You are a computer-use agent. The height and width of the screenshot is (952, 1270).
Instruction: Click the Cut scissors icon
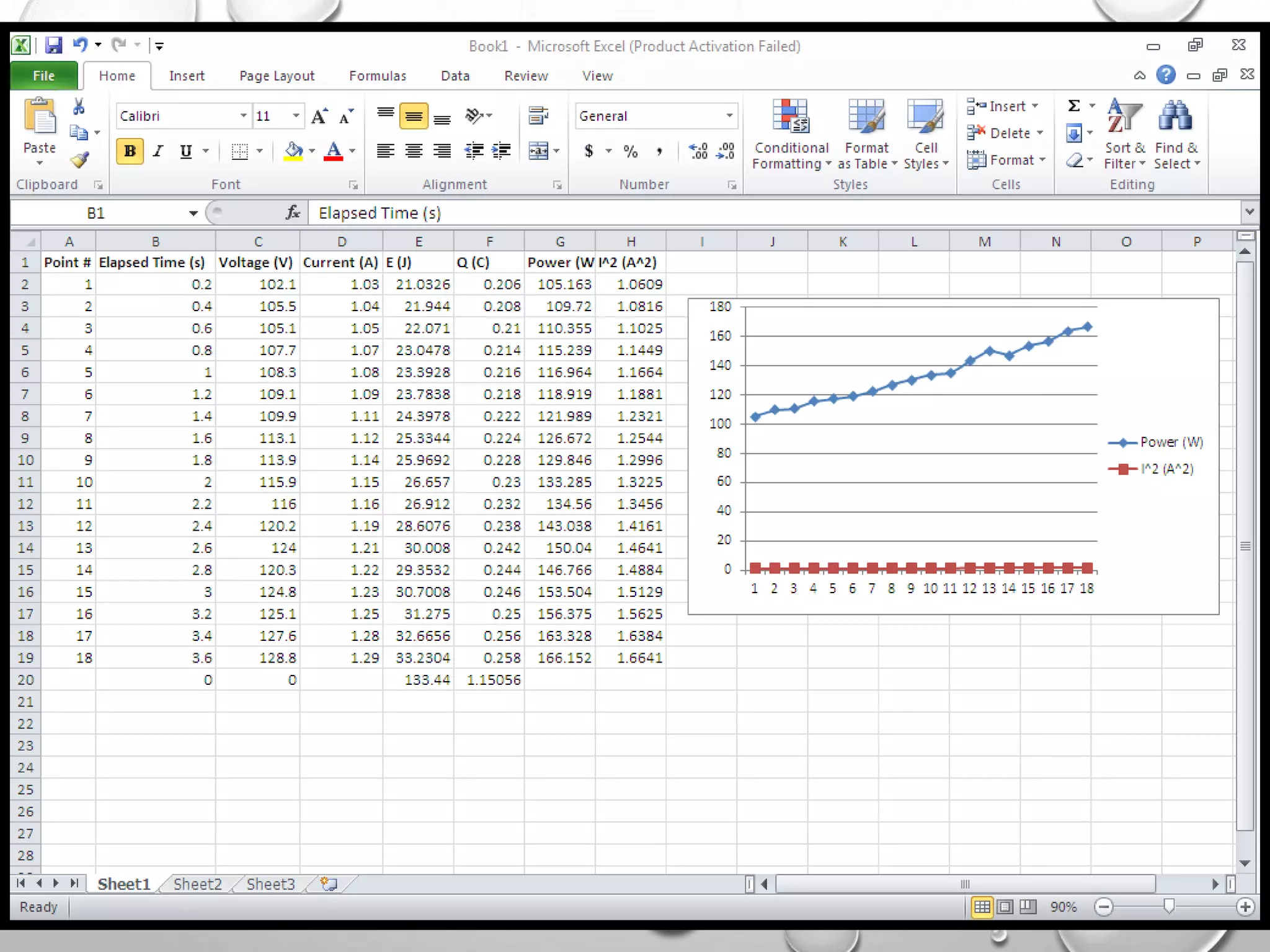79,107
